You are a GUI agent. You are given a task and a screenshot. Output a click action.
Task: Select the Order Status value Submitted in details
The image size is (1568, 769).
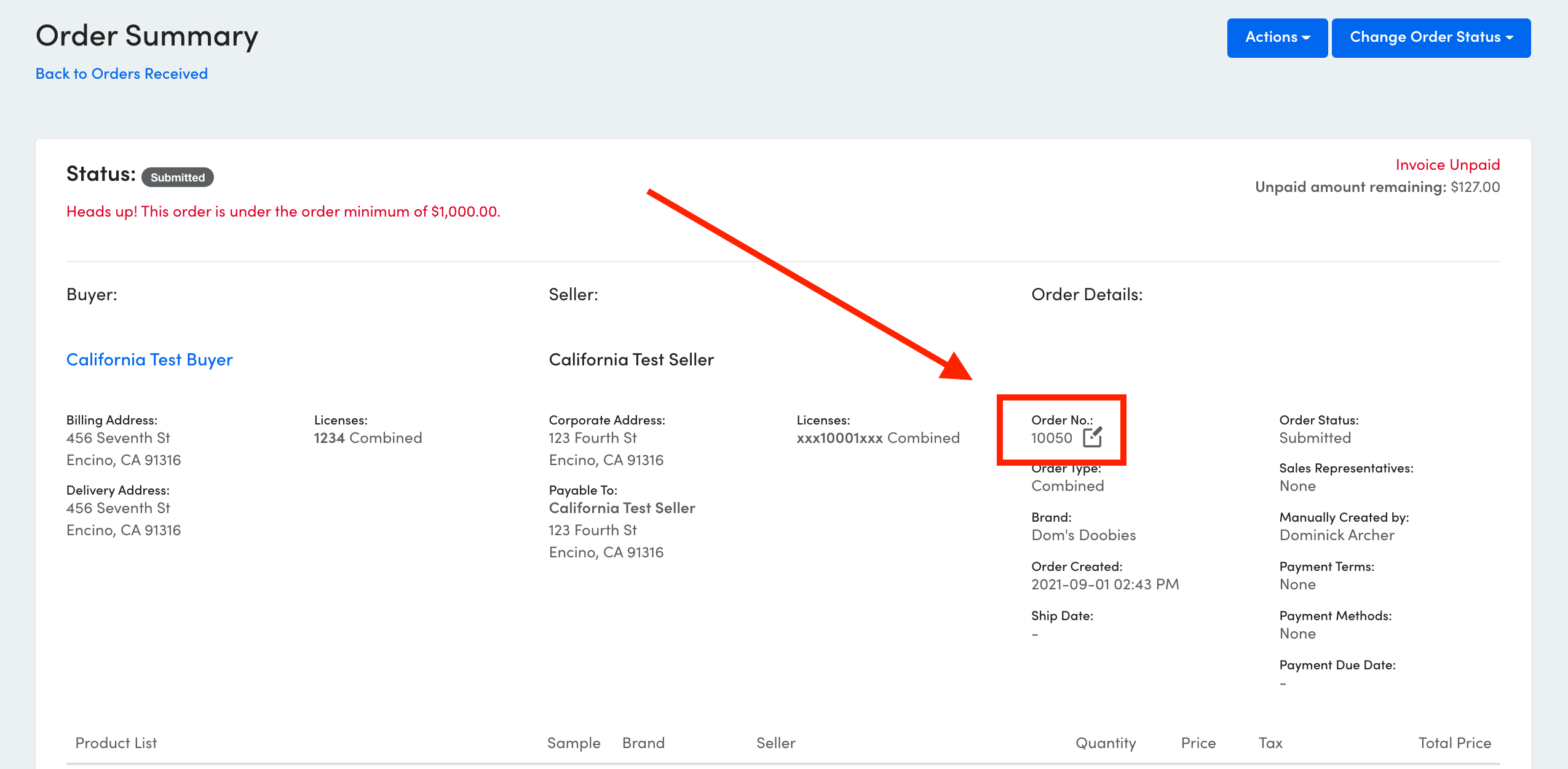pyautogui.click(x=1315, y=438)
